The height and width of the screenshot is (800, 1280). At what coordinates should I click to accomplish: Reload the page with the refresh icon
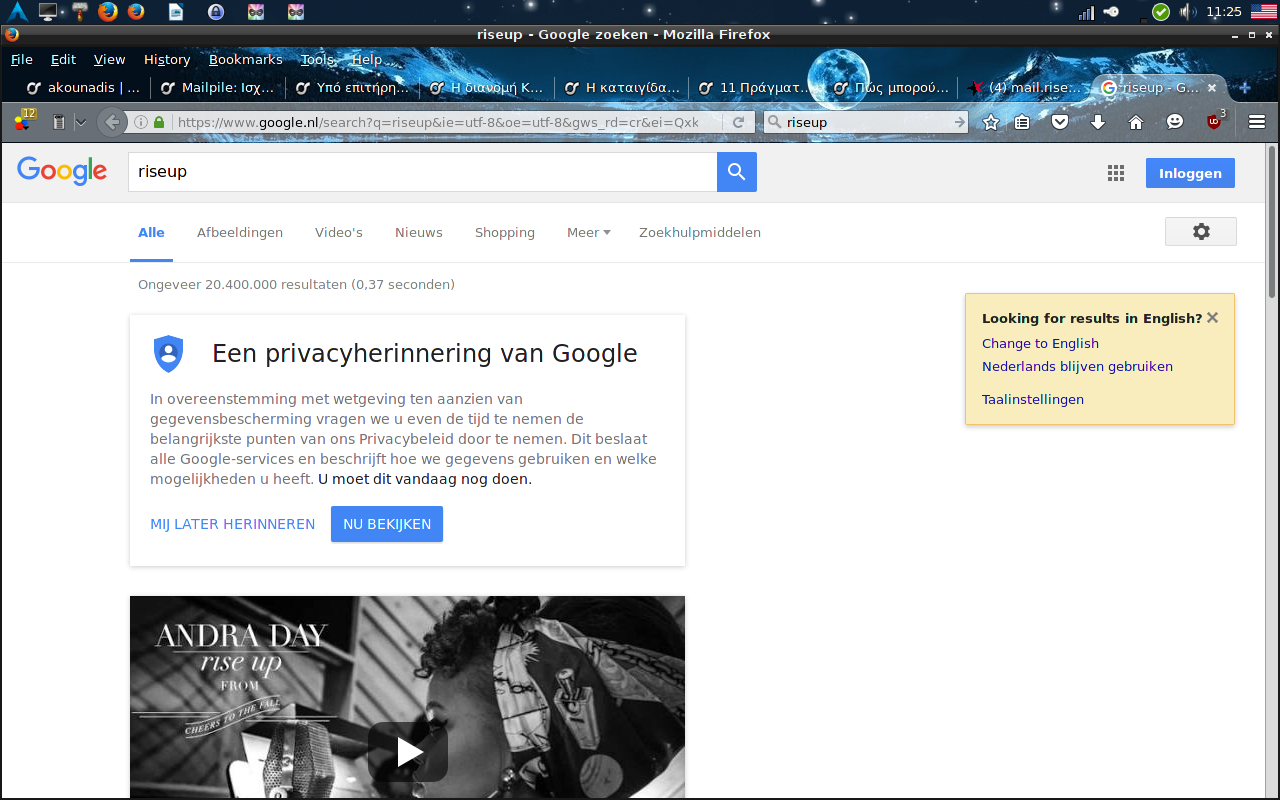click(738, 122)
